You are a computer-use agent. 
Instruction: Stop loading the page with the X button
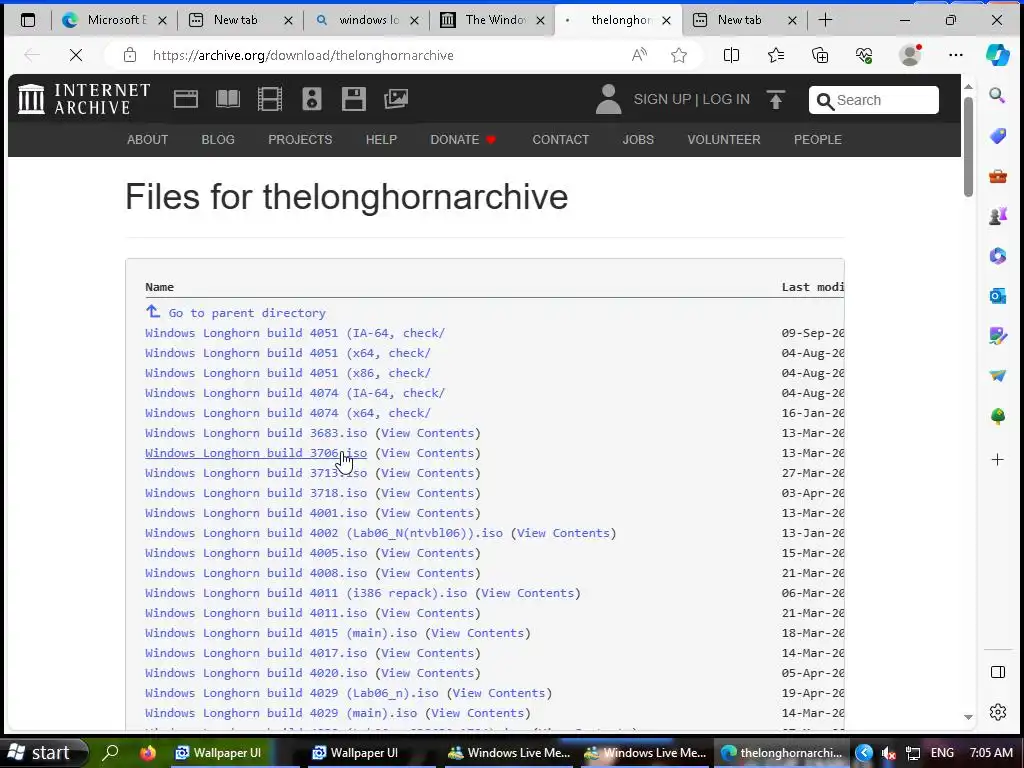pyautogui.click(x=76, y=56)
